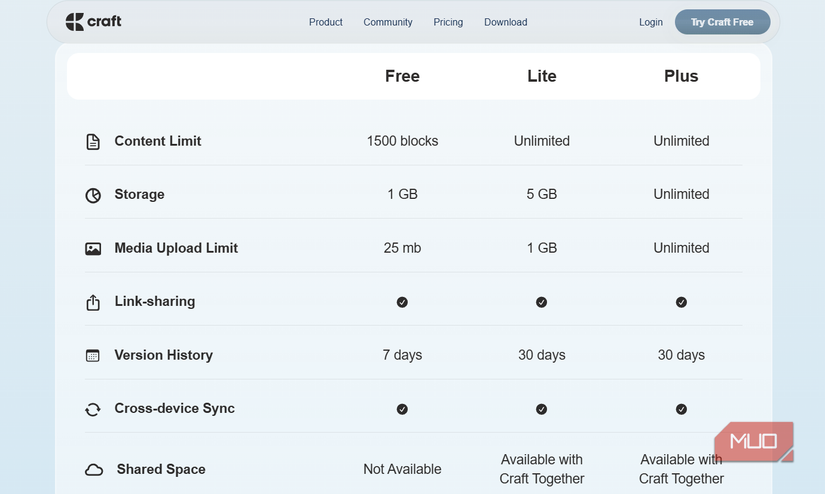Click the Storage row label
This screenshot has height=494, width=825.
[139, 194]
